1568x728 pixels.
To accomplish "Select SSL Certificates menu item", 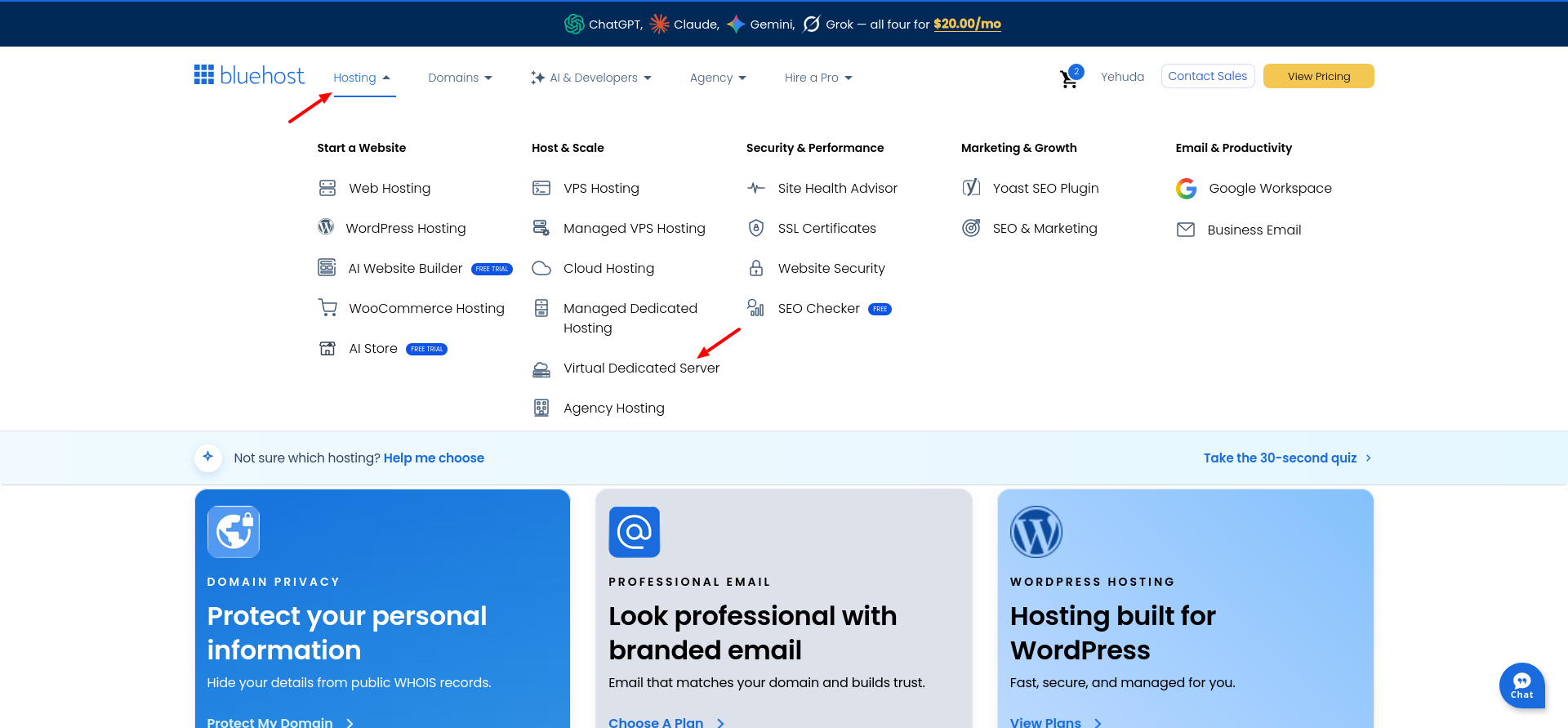I will point(826,228).
